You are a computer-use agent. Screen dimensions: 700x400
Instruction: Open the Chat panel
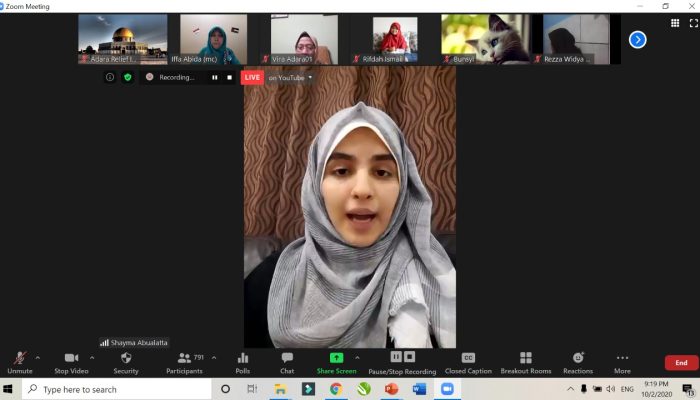[x=287, y=363]
